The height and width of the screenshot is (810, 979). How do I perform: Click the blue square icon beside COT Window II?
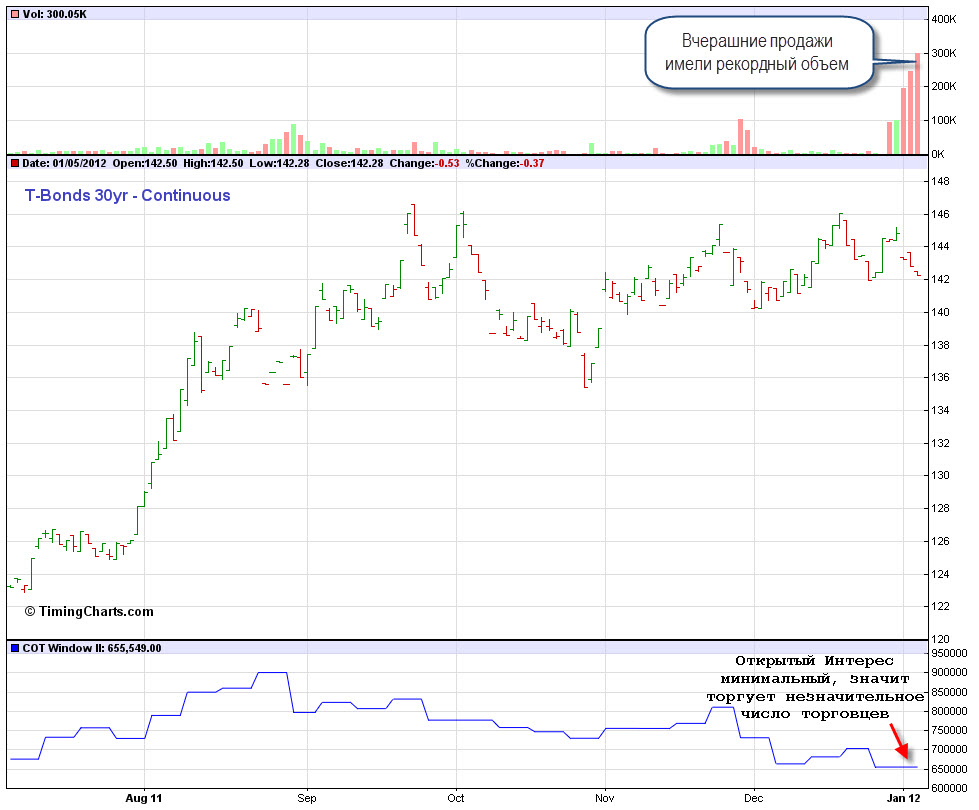click(x=13, y=648)
